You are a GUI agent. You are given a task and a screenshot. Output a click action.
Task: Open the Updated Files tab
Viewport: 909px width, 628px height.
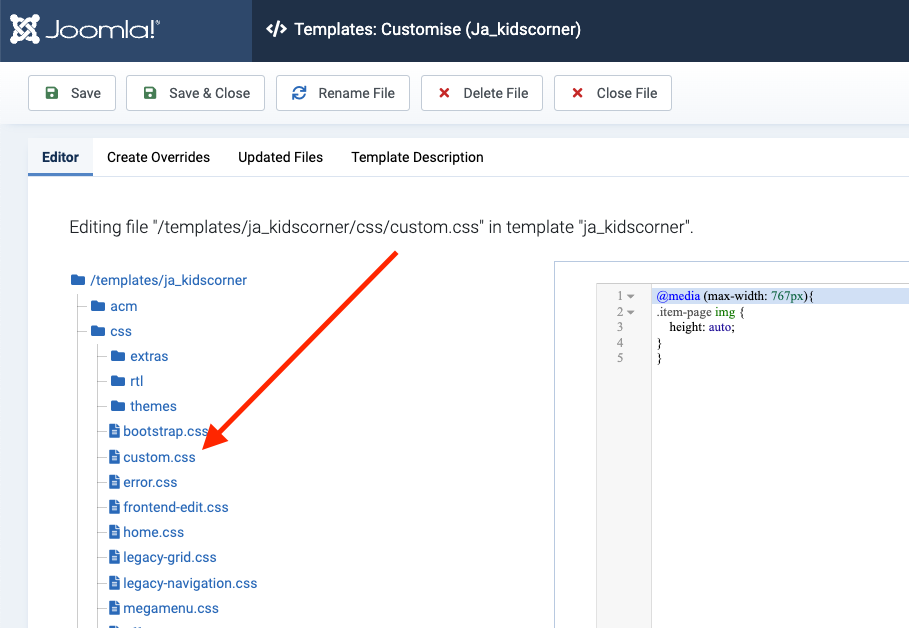tap(280, 157)
